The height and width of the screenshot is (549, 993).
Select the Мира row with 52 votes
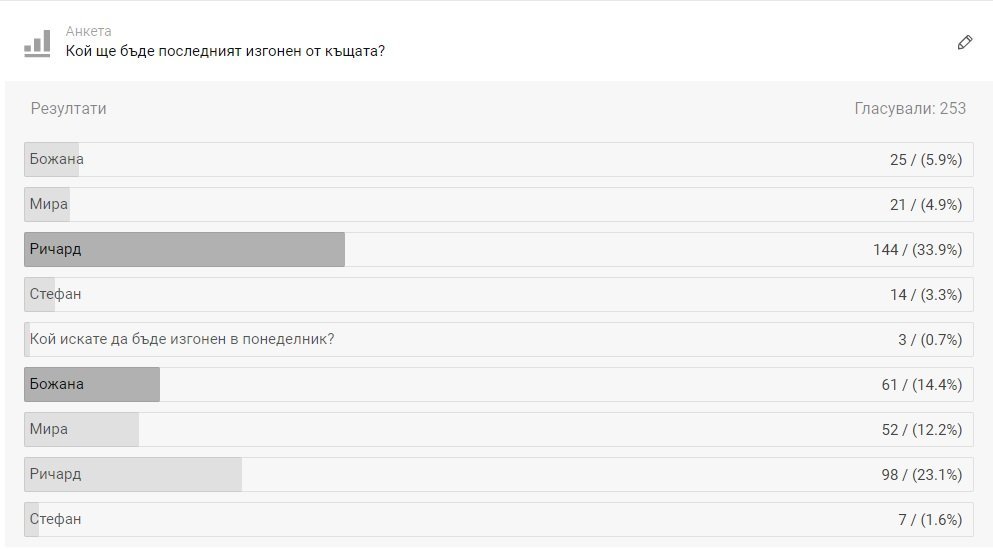pos(498,429)
